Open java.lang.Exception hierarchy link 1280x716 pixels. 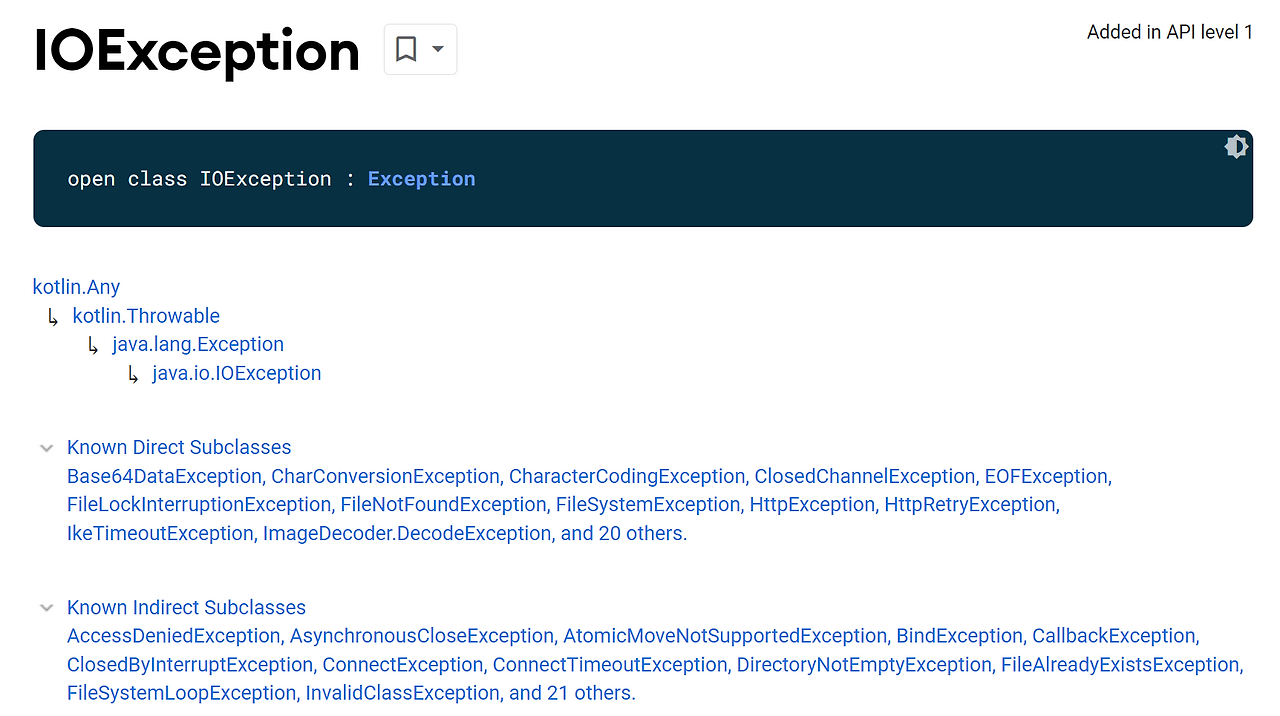198,344
